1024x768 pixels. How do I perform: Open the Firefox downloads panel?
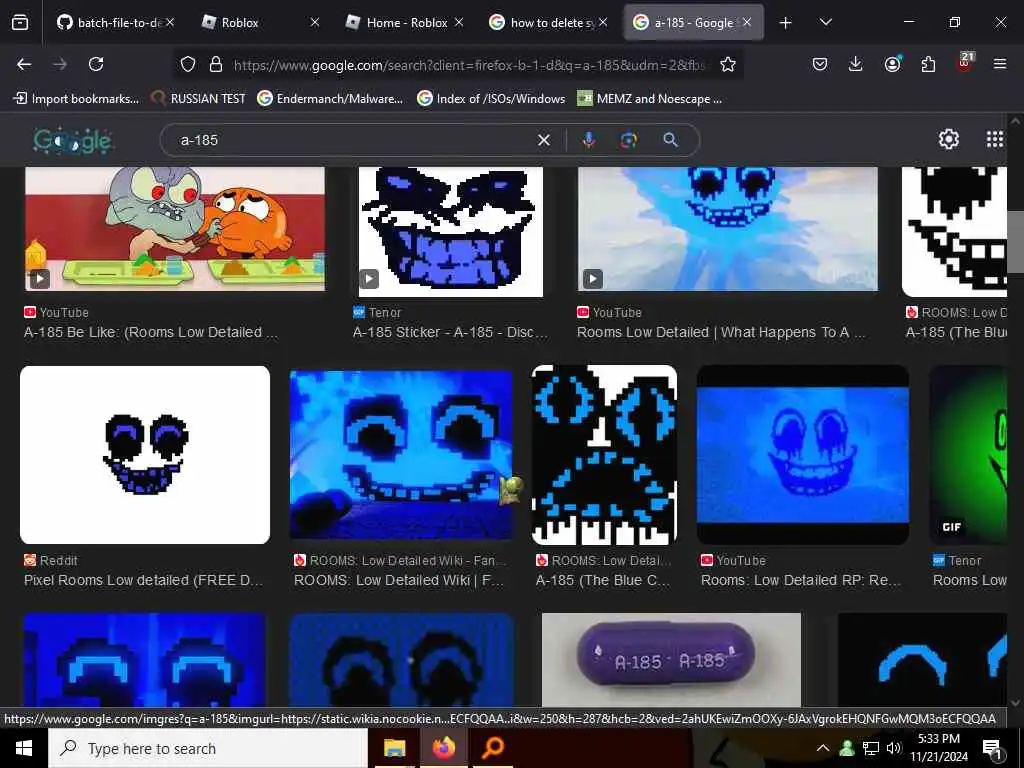click(856, 64)
